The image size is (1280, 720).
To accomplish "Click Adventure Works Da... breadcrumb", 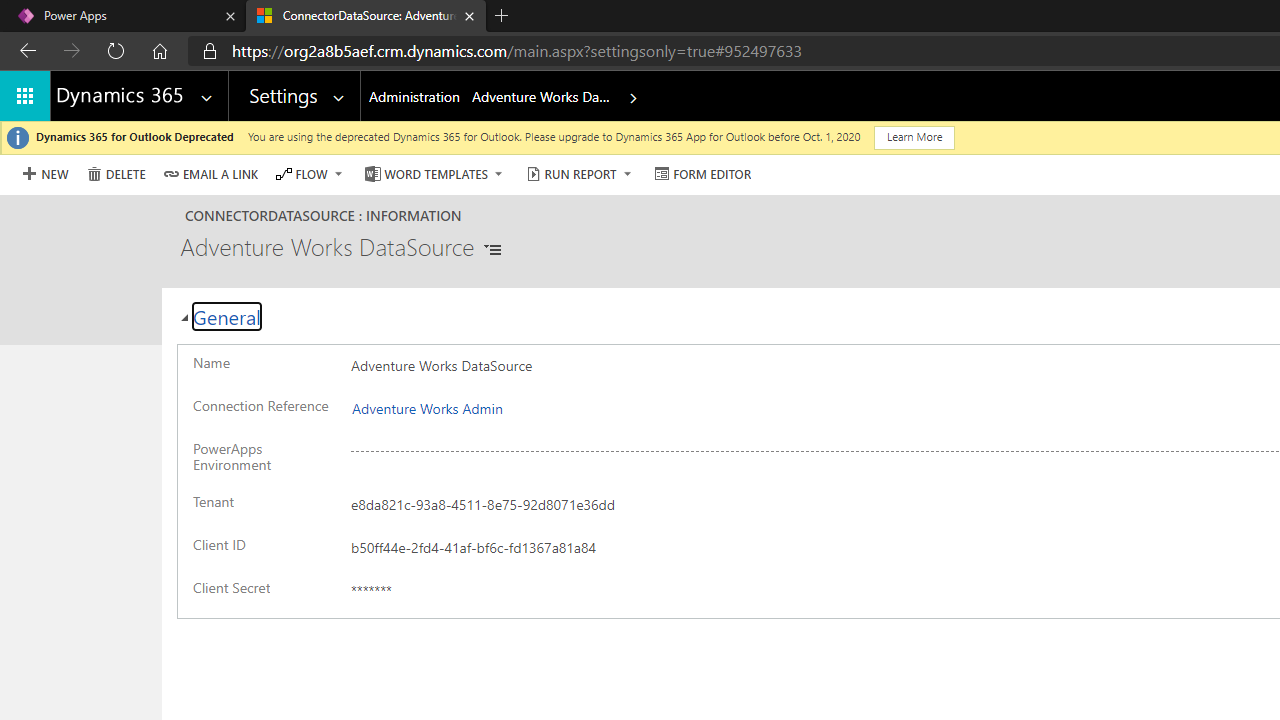I will point(541,97).
